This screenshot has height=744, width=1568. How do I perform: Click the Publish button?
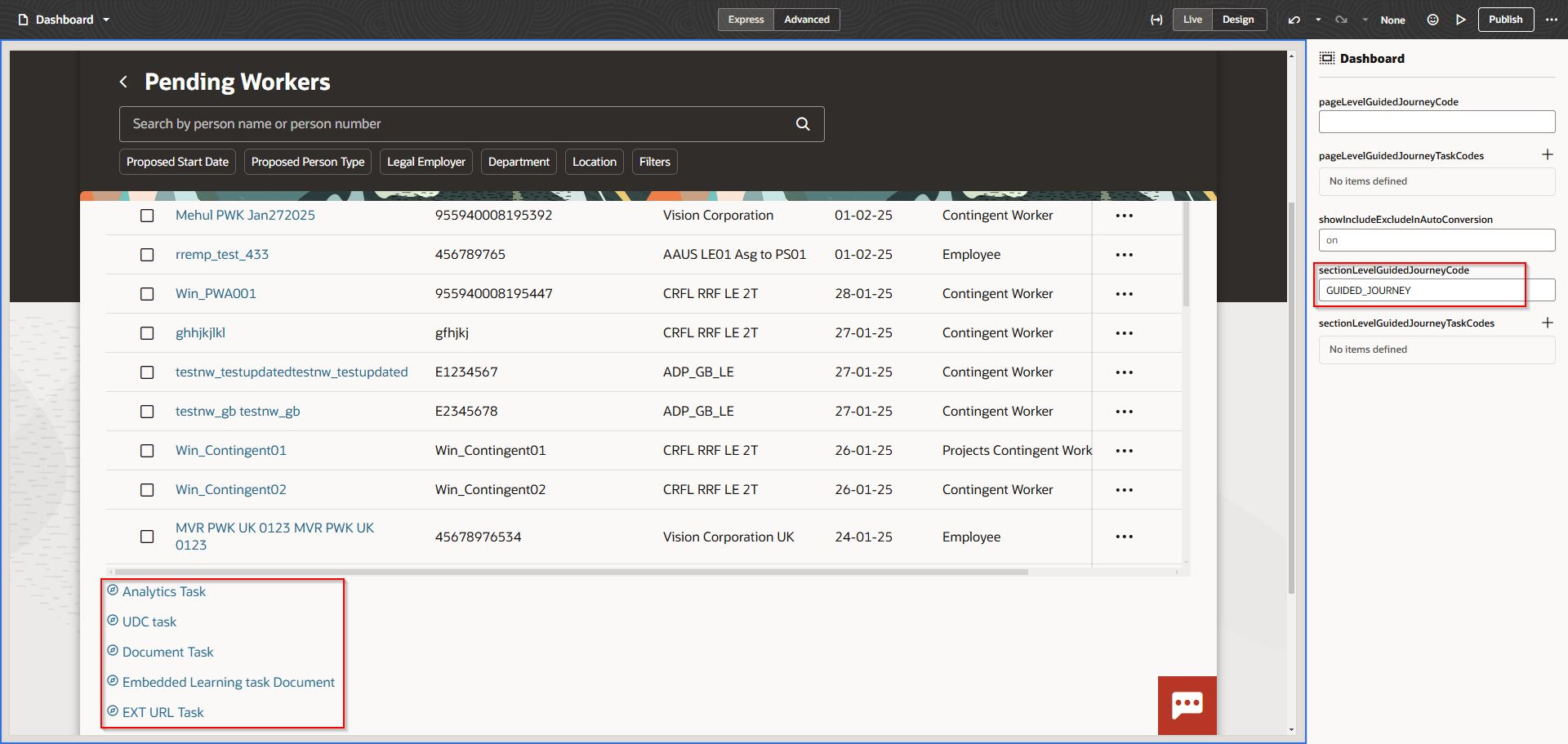[1505, 20]
